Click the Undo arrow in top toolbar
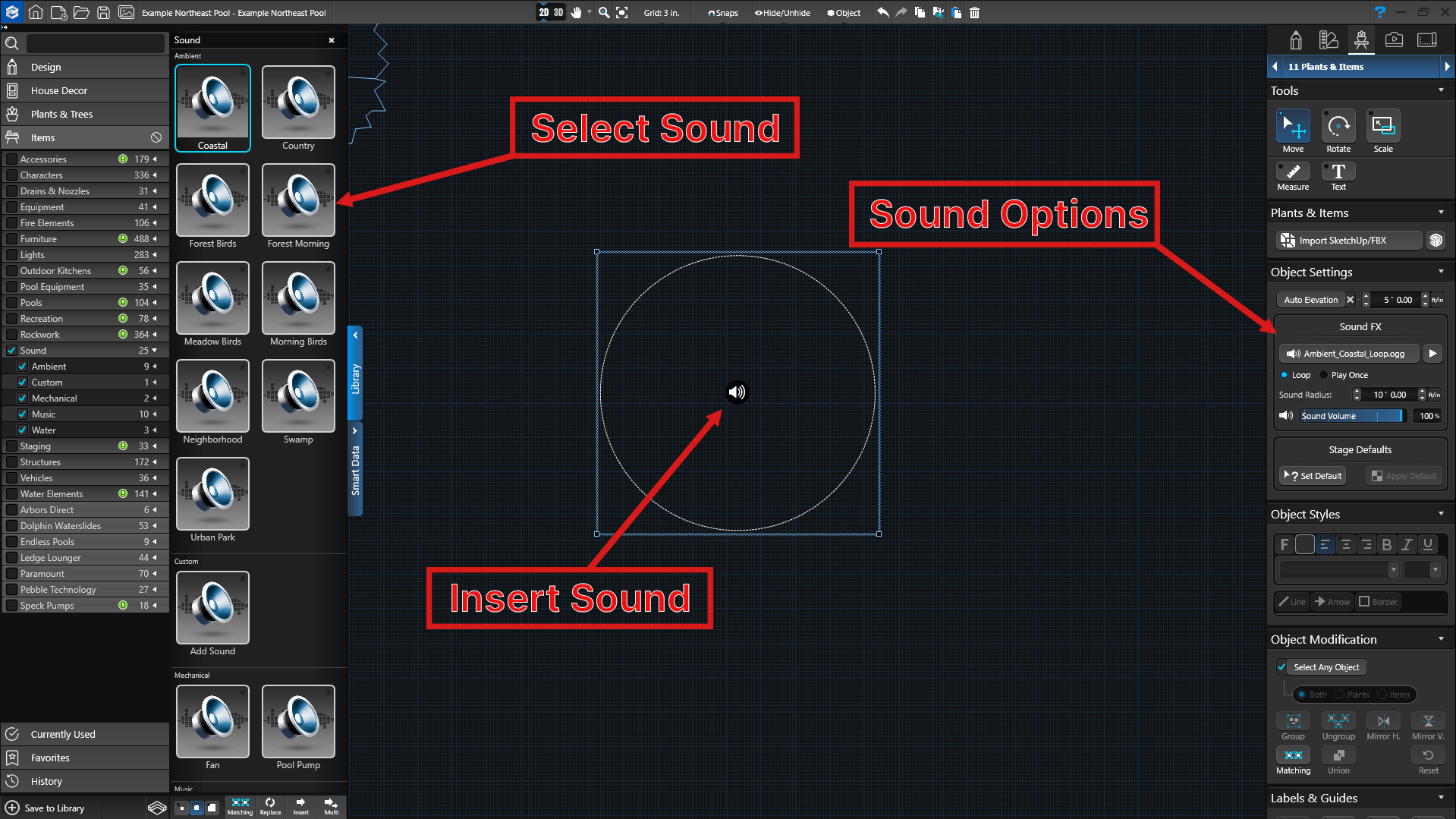This screenshot has width=1456, height=819. point(883,12)
